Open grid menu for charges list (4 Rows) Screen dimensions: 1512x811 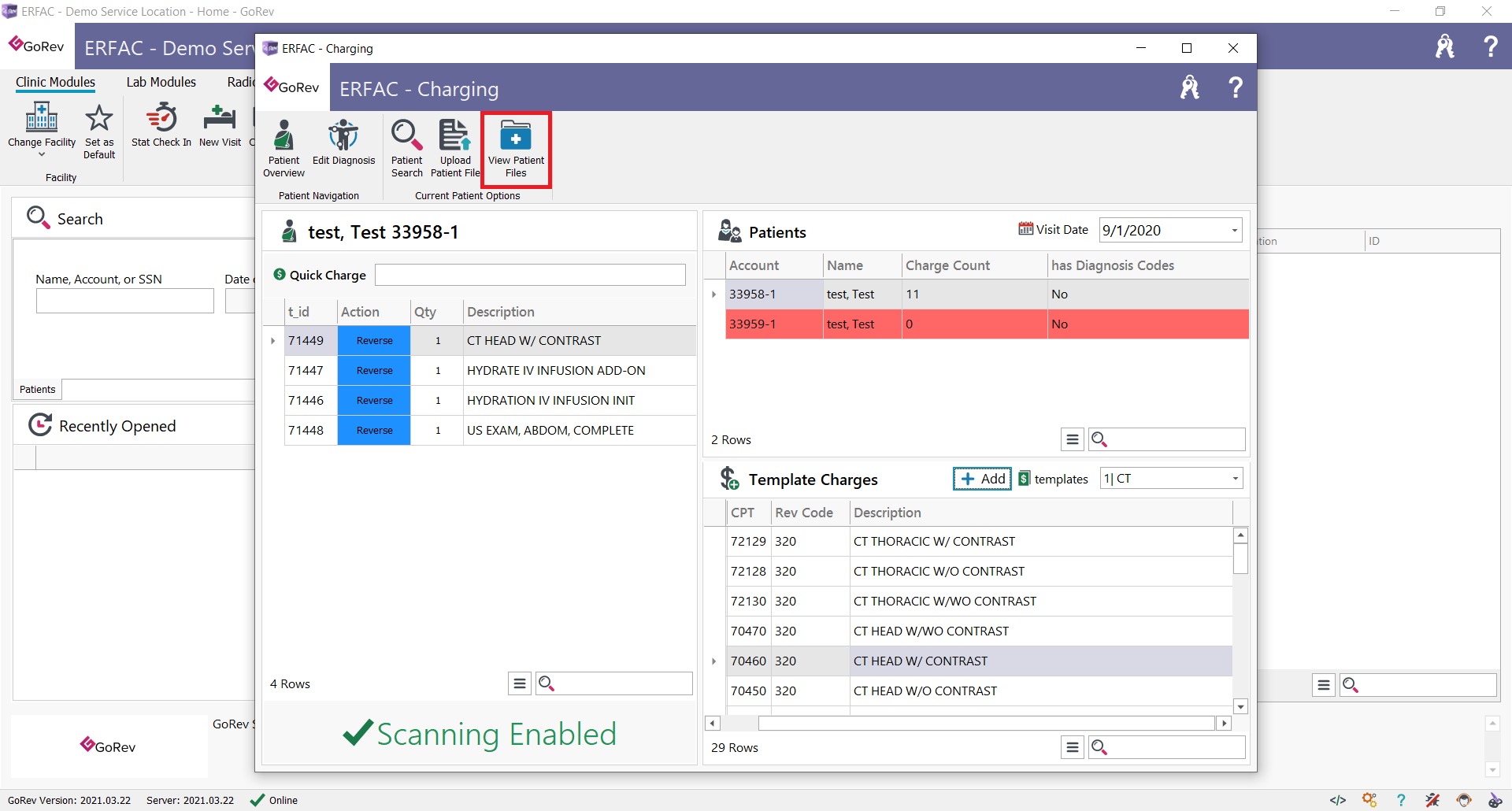[520, 683]
